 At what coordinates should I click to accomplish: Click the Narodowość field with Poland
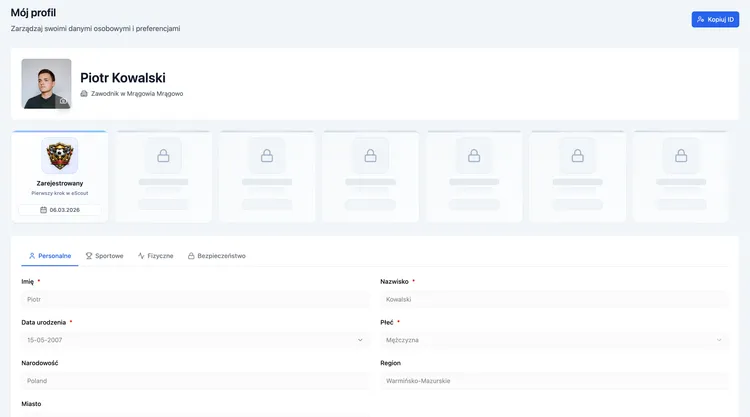coord(195,381)
